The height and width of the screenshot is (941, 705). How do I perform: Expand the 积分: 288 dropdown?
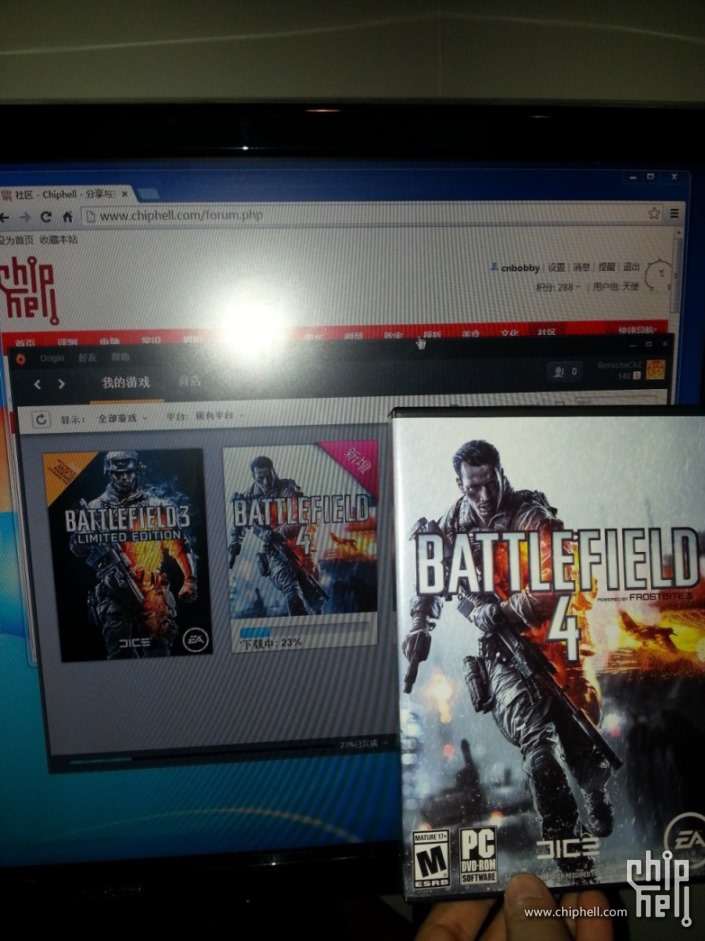point(558,287)
